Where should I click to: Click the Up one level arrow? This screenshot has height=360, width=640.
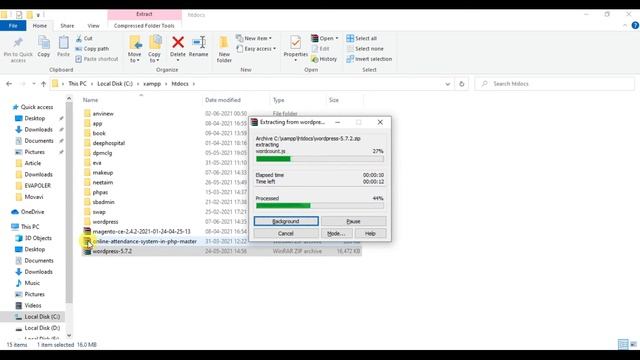(44, 84)
